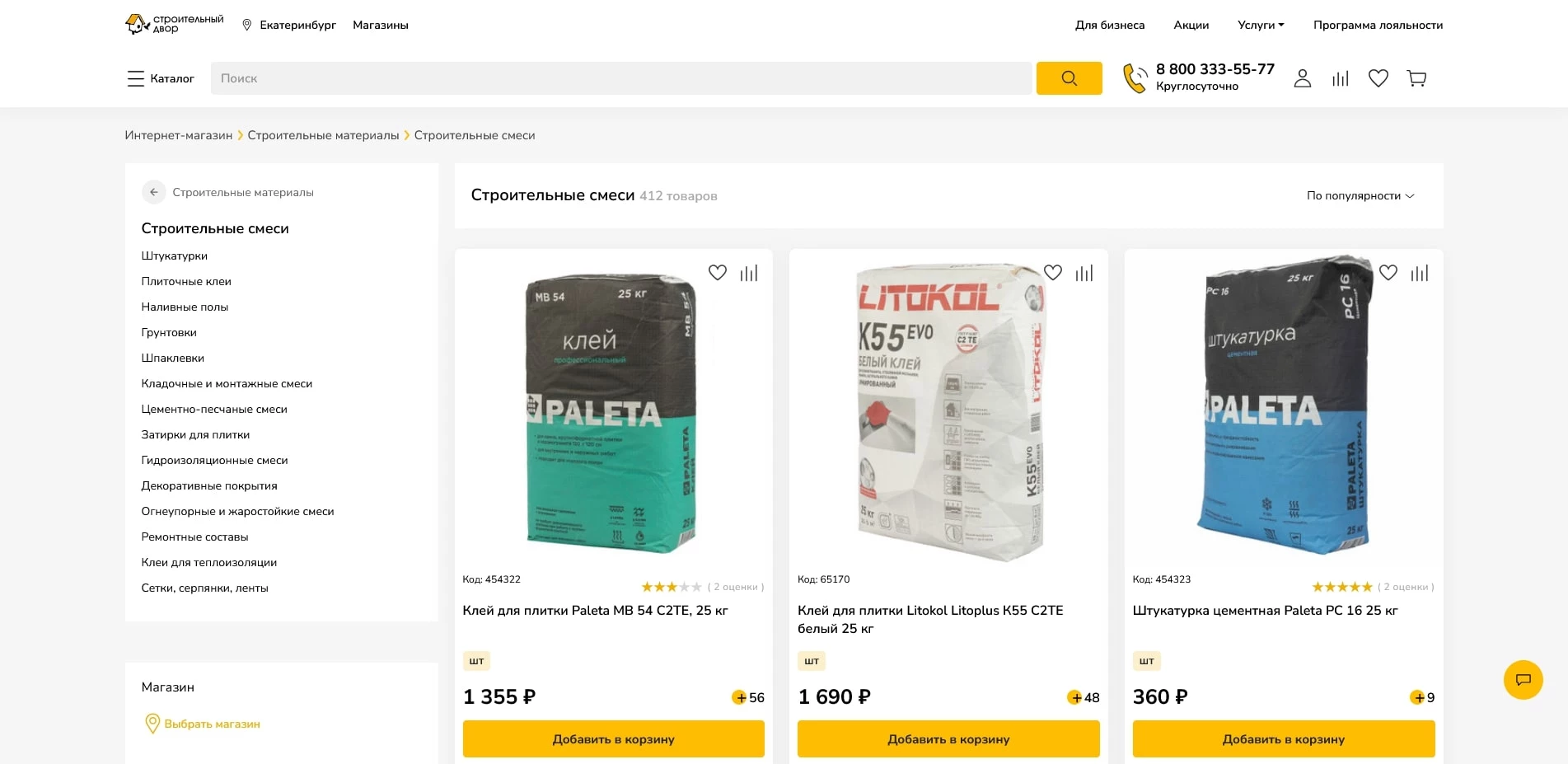1568x764 pixels.
Task: Click Добавить в корзину for Litokol K55
Action: [x=948, y=738]
